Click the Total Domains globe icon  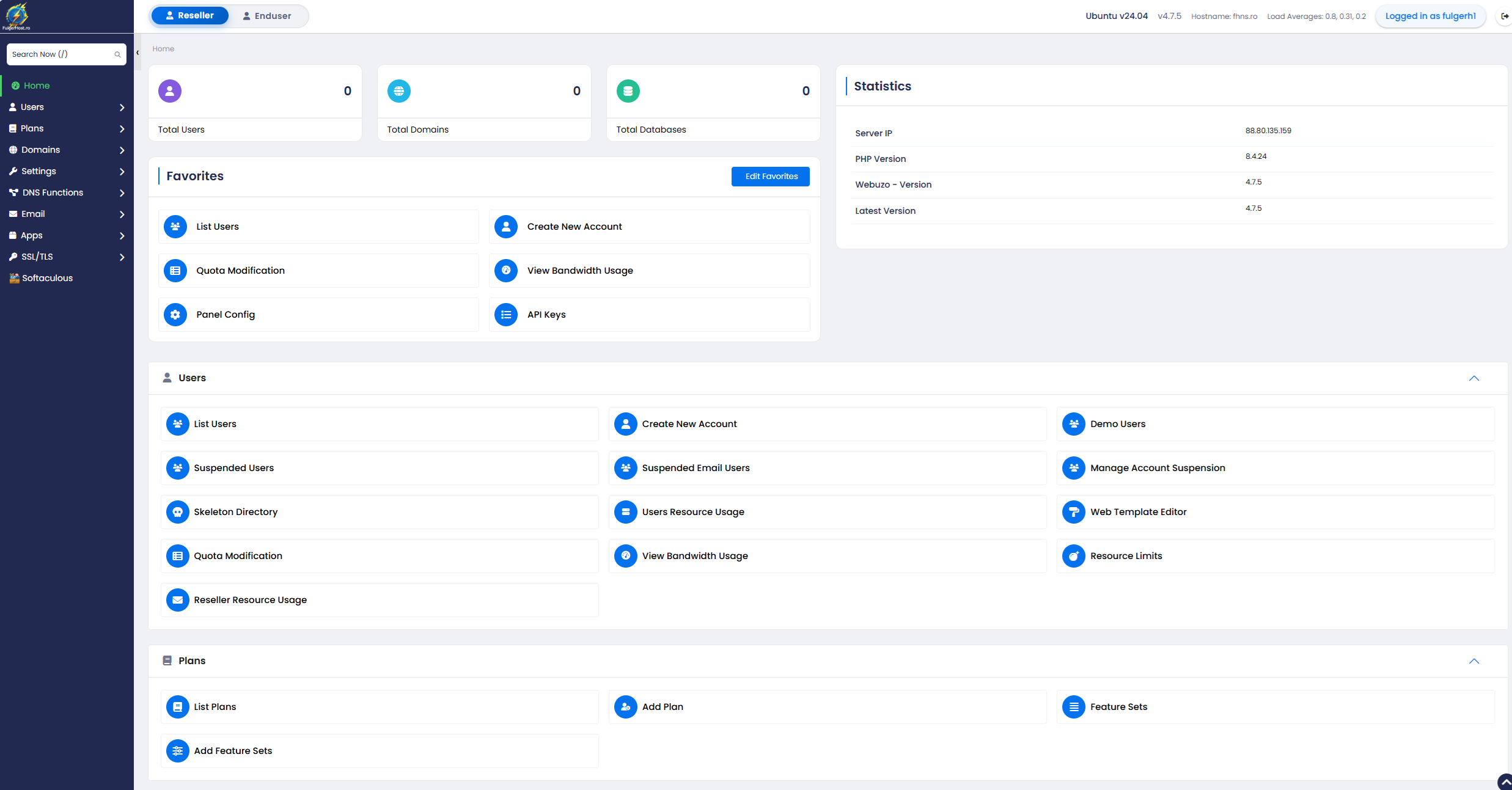[x=399, y=91]
